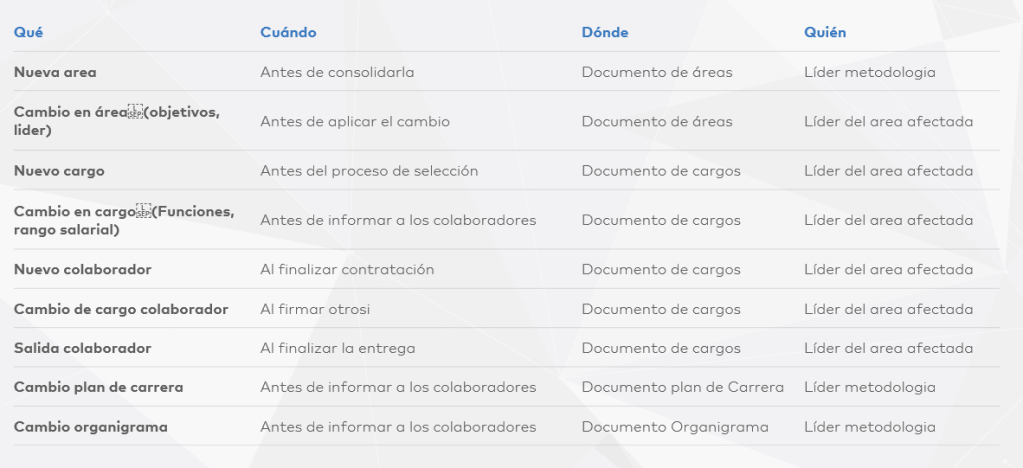Select "Cambio en cargo (Funciones, rango salarial)"

(123, 220)
